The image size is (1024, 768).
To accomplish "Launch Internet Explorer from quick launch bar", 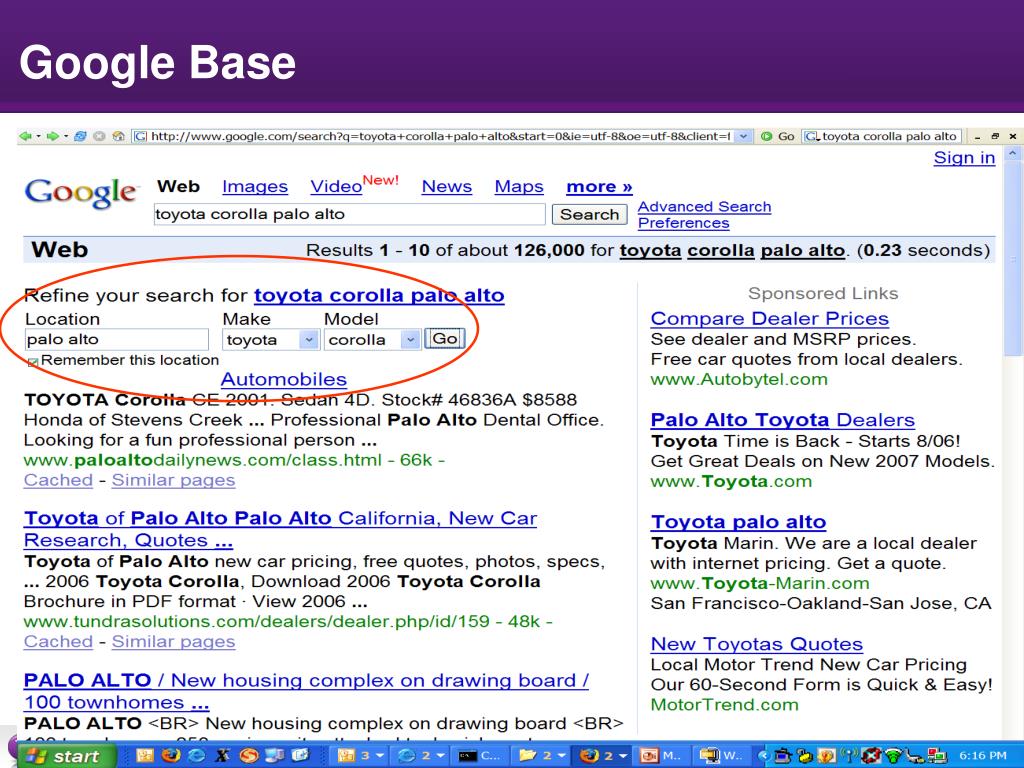I will click(196, 756).
